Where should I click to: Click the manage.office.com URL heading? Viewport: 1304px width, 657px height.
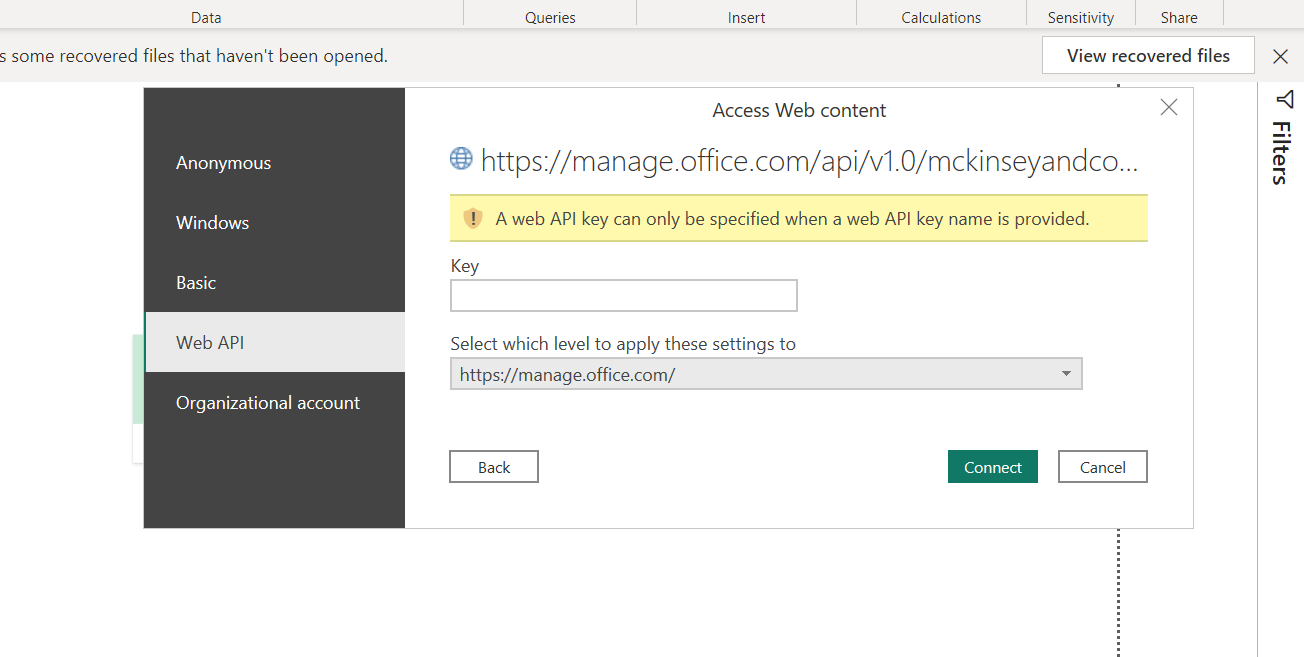[x=809, y=160]
